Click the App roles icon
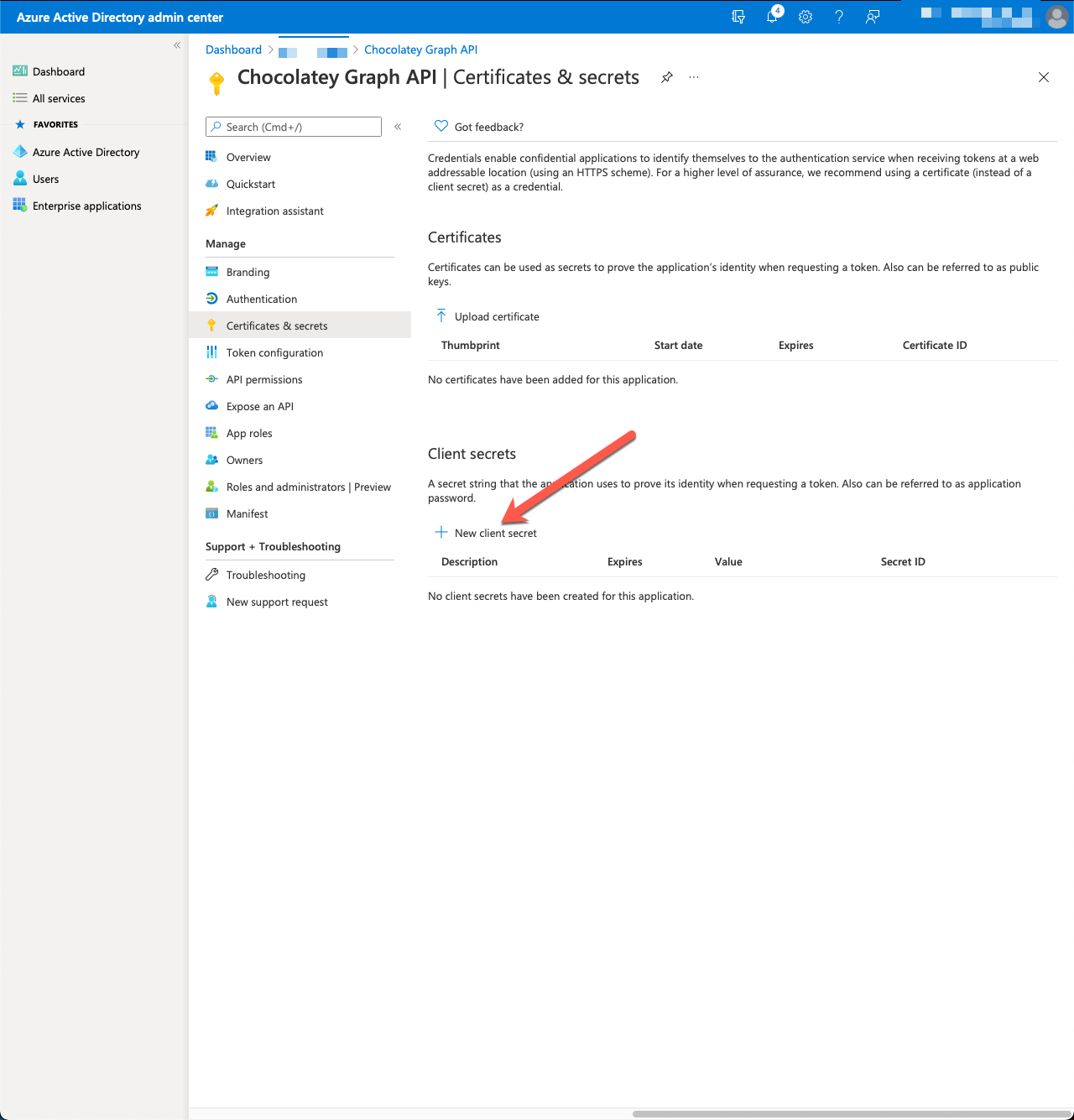The height and width of the screenshot is (1120, 1074). click(x=211, y=433)
